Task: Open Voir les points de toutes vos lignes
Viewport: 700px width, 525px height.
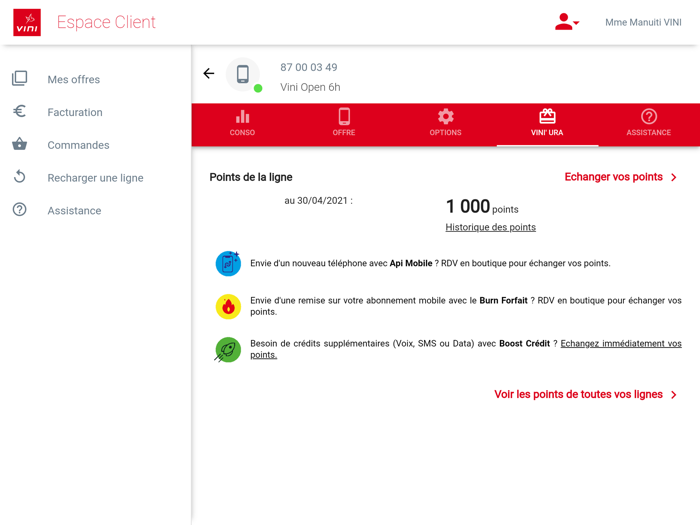Action: point(579,394)
